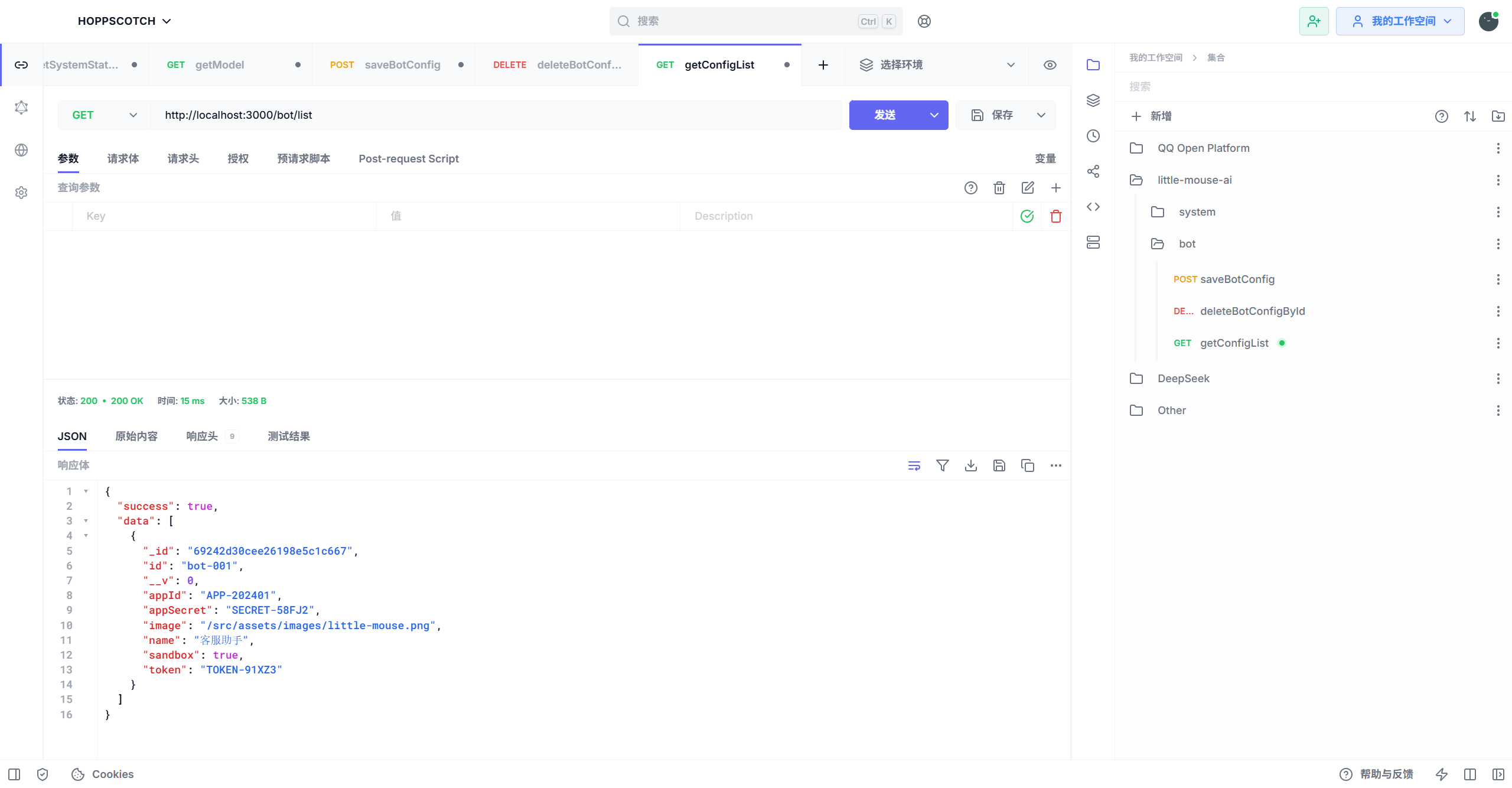Toggle environment preview eye icon
1512x788 pixels.
(x=1050, y=65)
